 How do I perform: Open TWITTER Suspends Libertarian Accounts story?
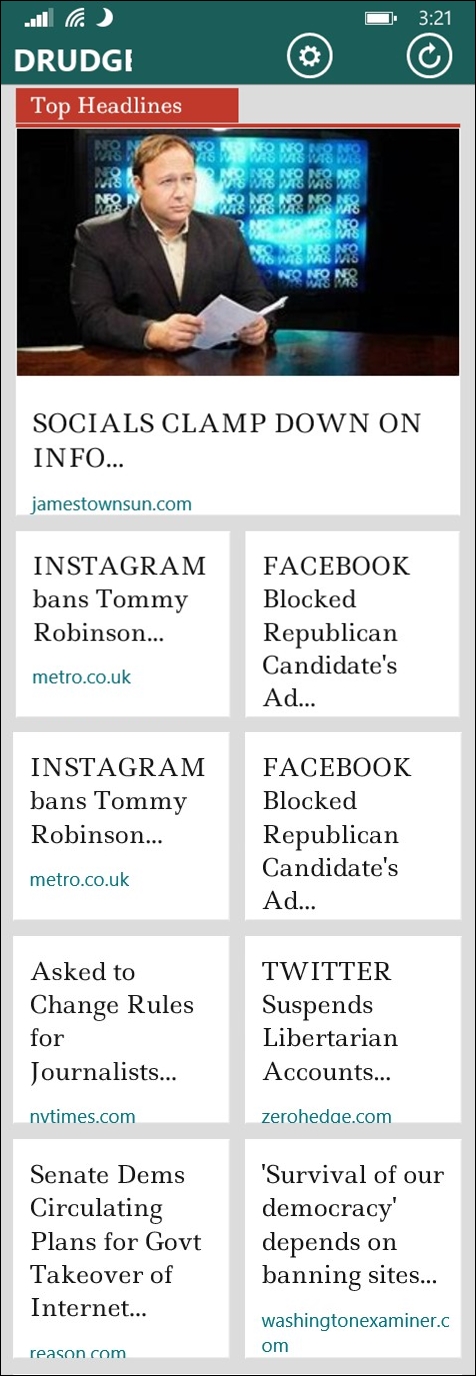click(353, 1029)
